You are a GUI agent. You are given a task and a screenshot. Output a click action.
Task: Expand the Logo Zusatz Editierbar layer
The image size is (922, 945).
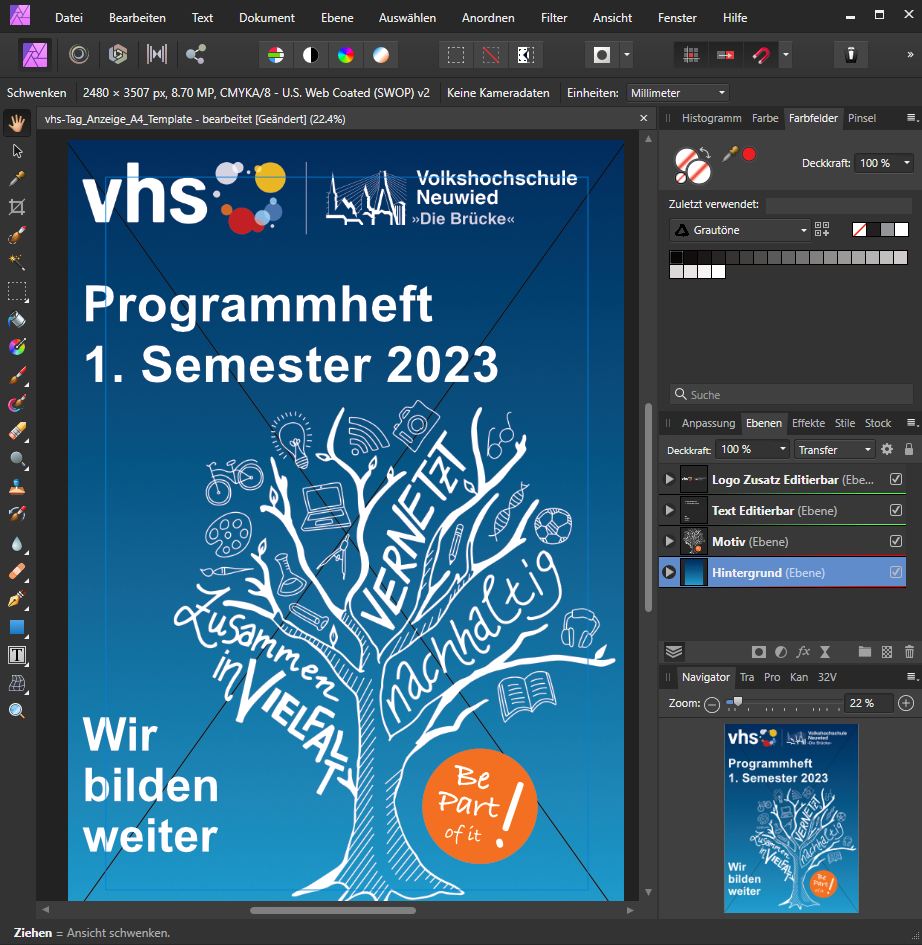669,479
